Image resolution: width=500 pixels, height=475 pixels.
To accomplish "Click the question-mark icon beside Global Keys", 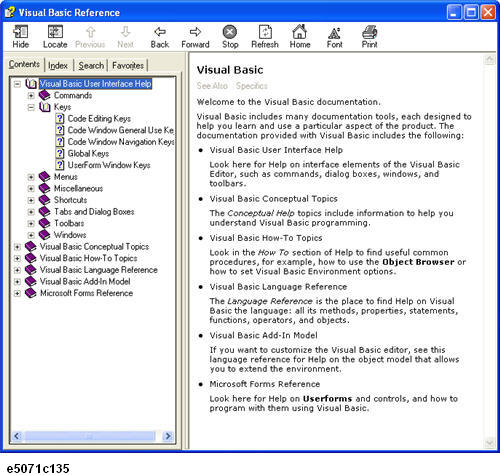I will tap(60, 154).
